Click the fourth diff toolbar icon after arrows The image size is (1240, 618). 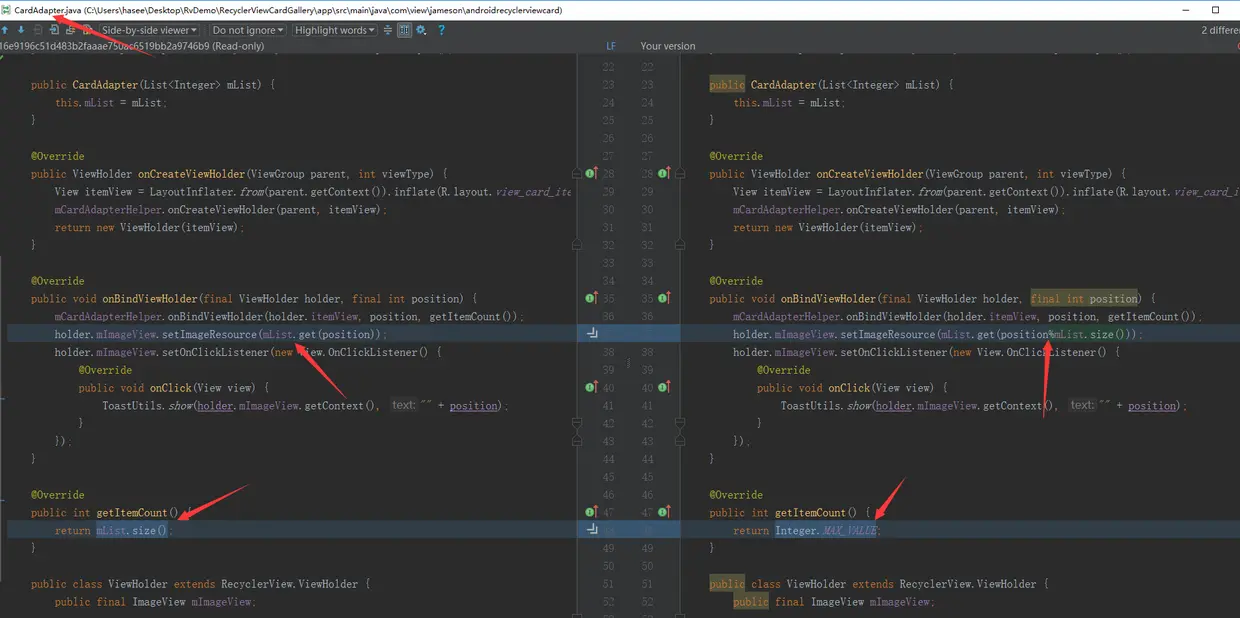[x=86, y=30]
